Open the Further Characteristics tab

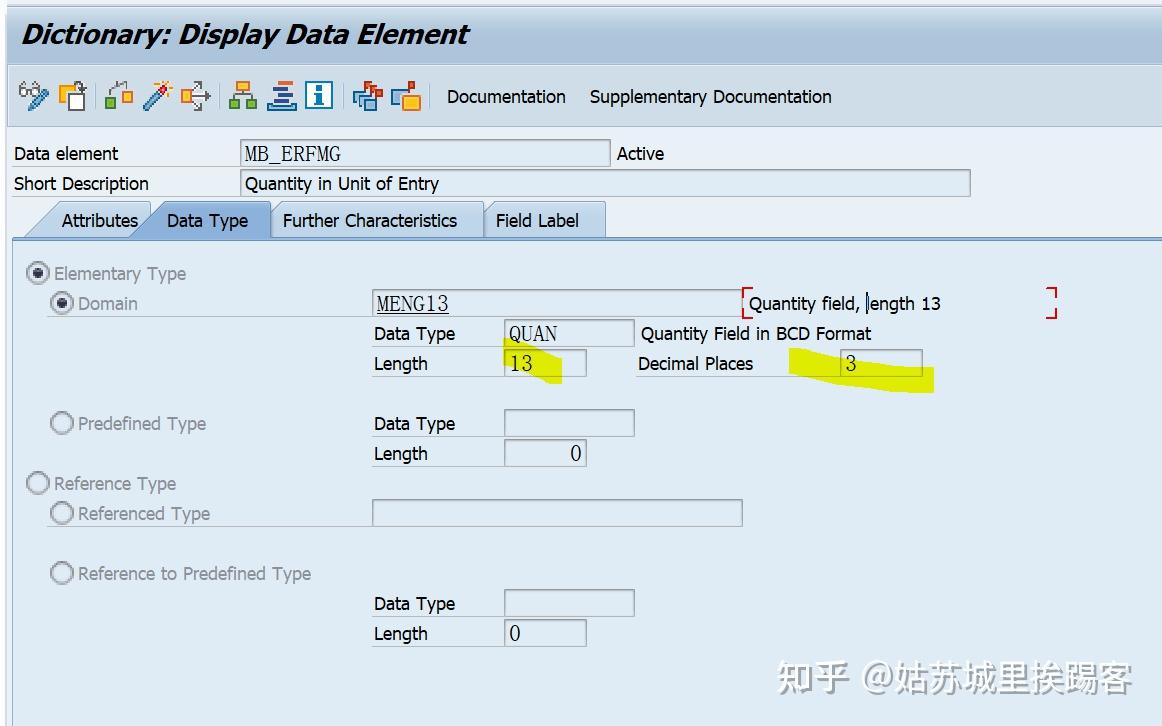coord(377,220)
